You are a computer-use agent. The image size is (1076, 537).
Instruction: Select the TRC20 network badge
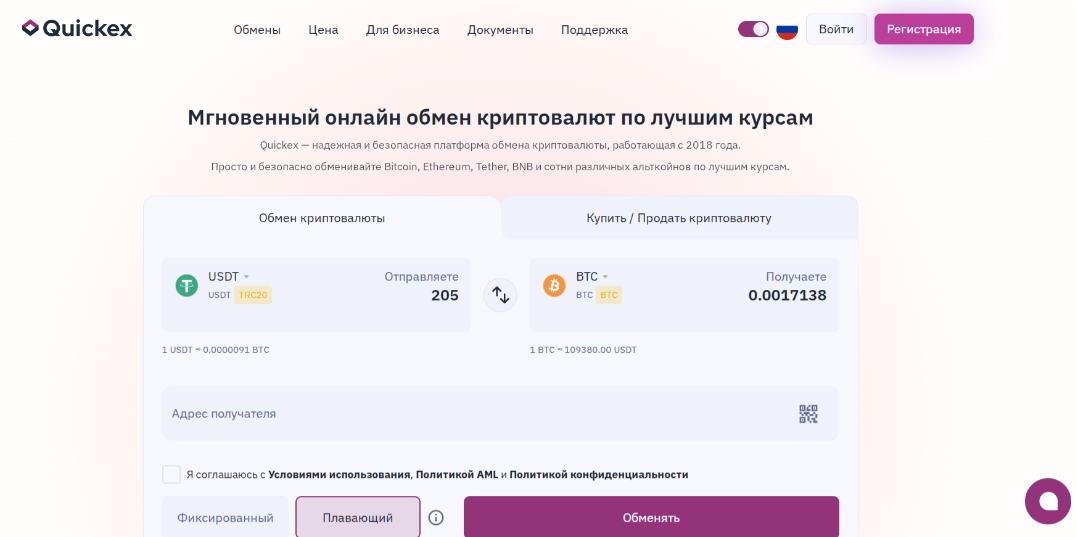[x=253, y=295]
